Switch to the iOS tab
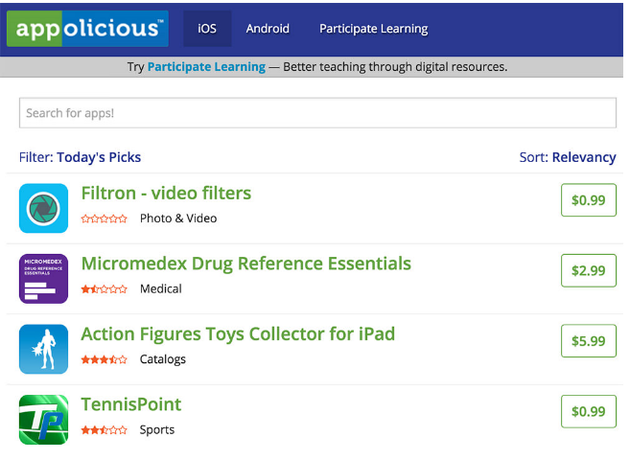 click(207, 29)
